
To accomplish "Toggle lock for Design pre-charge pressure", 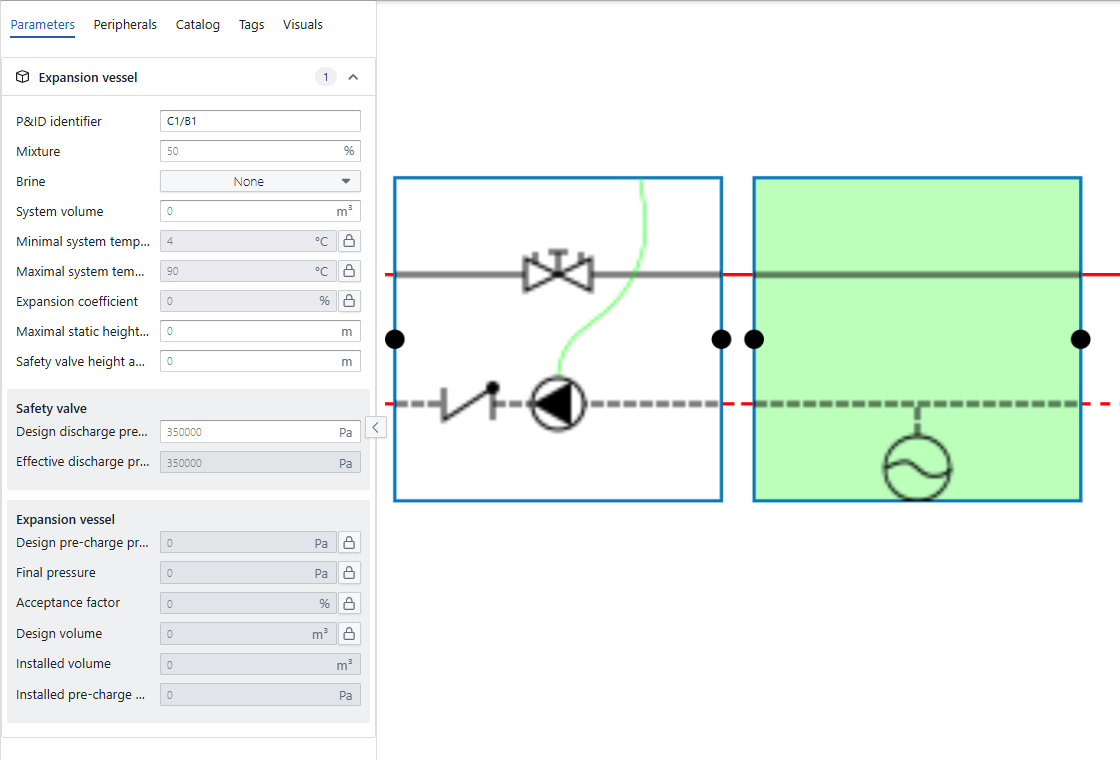I will tap(349, 543).
